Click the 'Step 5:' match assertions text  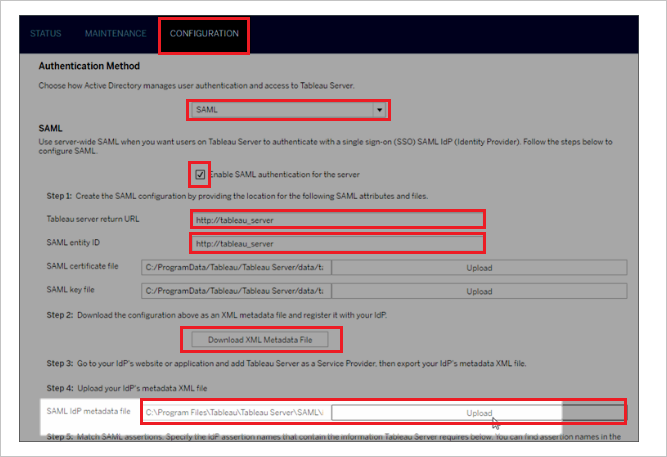pyautogui.click(x=334, y=437)
